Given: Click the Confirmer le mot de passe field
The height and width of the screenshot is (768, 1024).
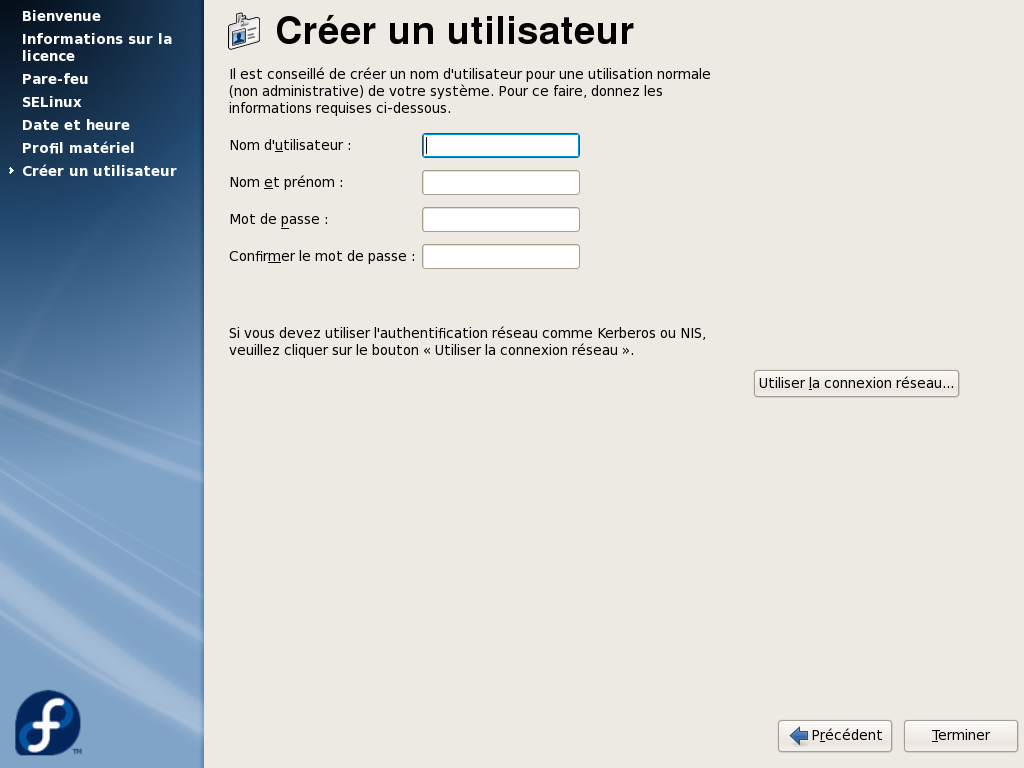Looking at the screenshot, I should tap(501, 256).
